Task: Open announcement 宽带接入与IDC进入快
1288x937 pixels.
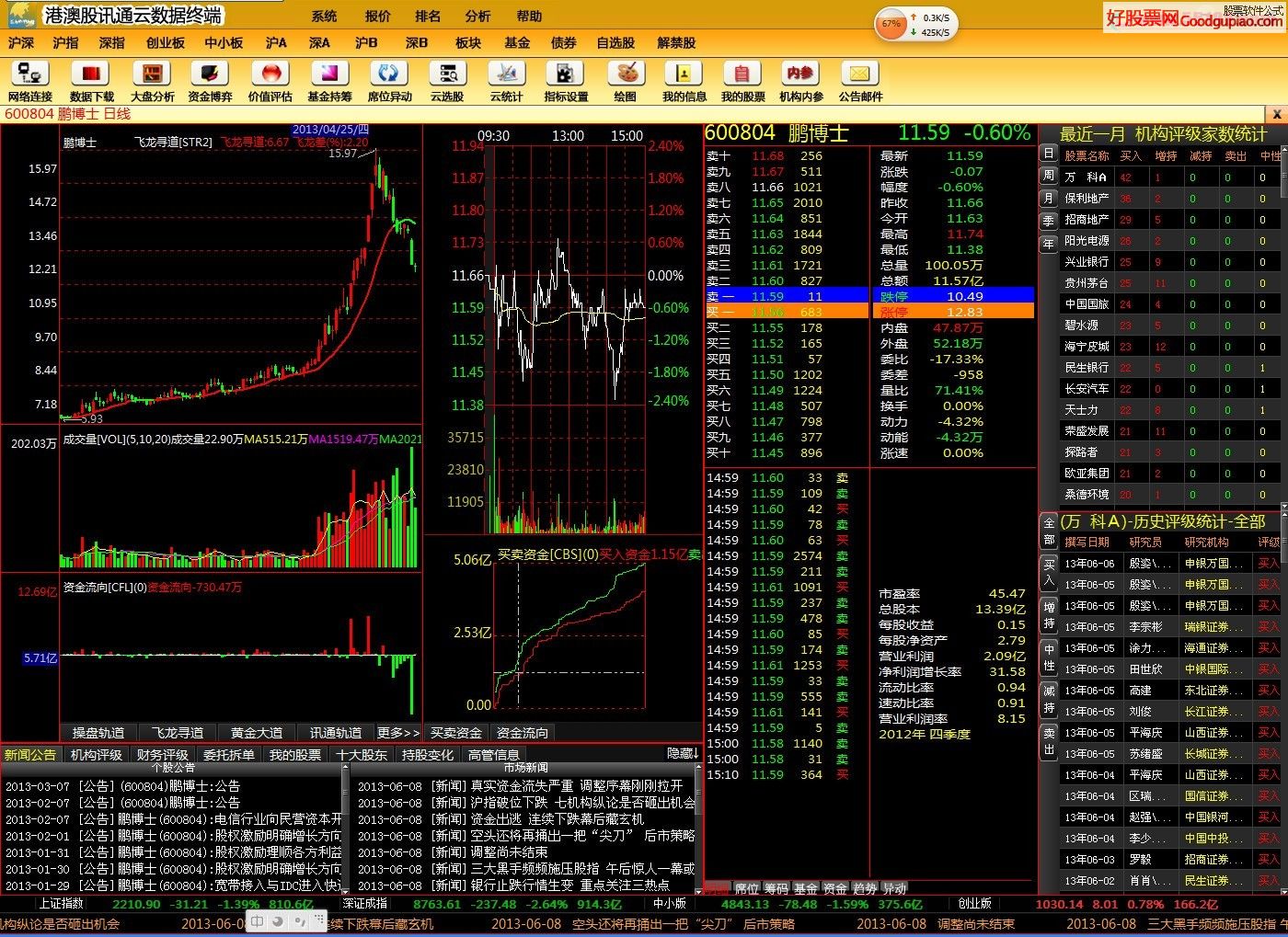Action: [278, 886]
